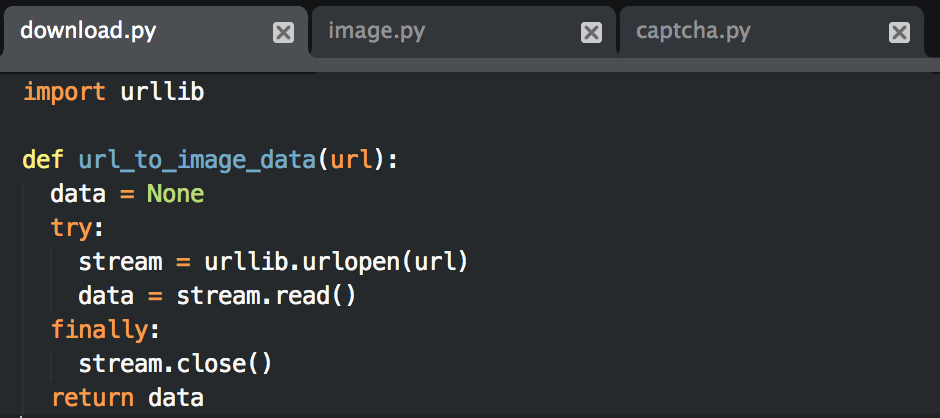The image size is (940, 418).
Task: Click the stream.read() call
Action: click(x=266, y=296)
